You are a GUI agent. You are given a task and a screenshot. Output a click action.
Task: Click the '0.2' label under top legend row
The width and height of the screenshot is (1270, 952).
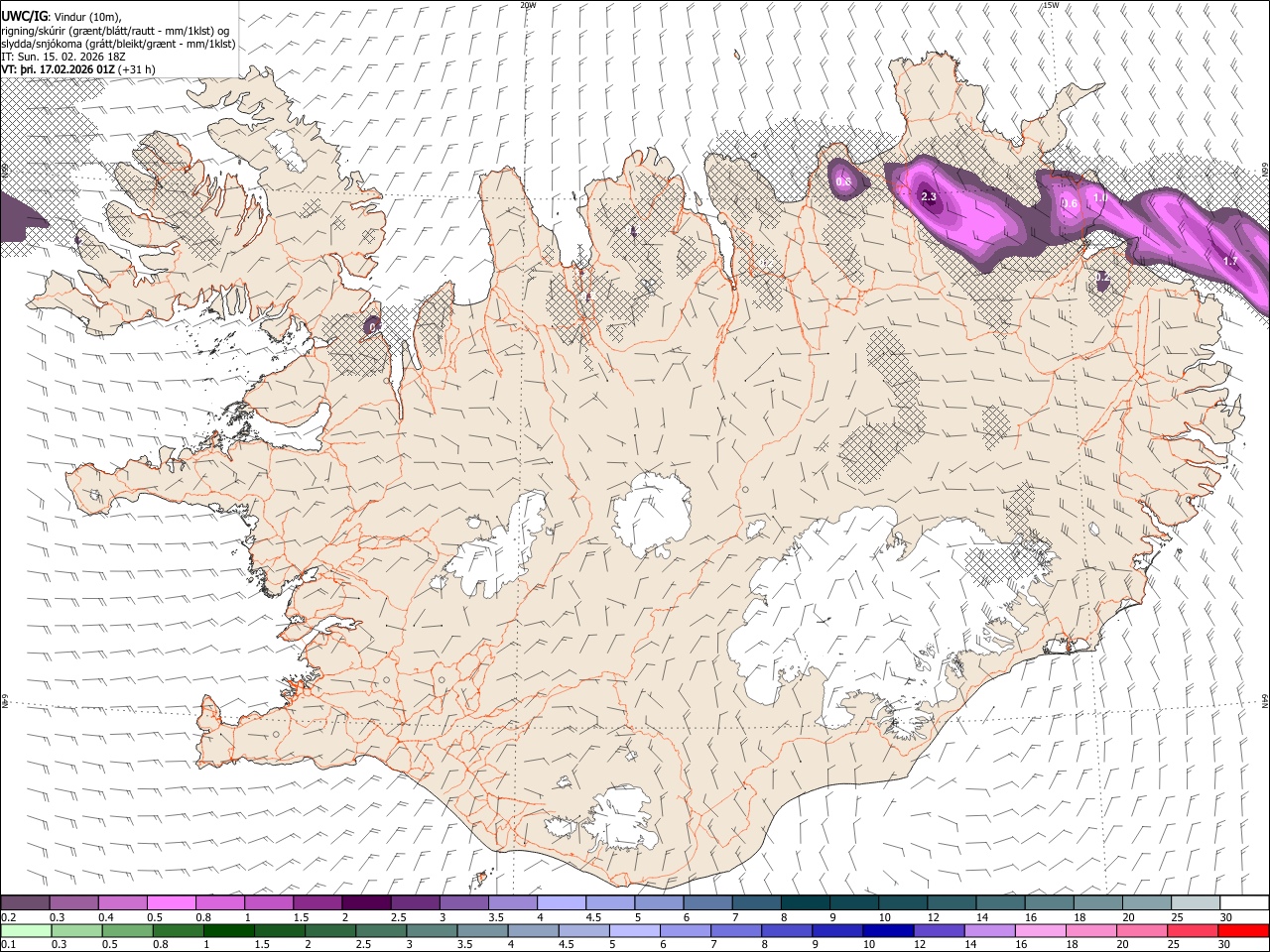point(9,917)
